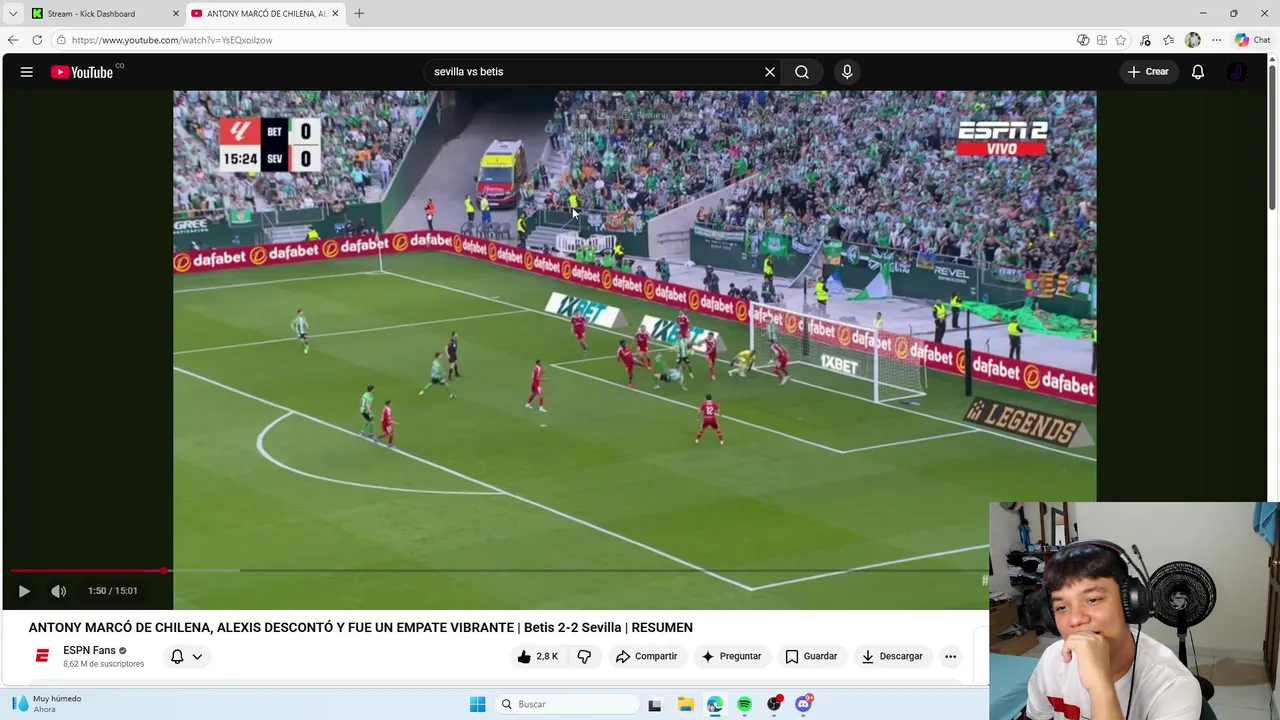Open the YouTube guide hamburger menu
1280x720 pixels.
27,72
